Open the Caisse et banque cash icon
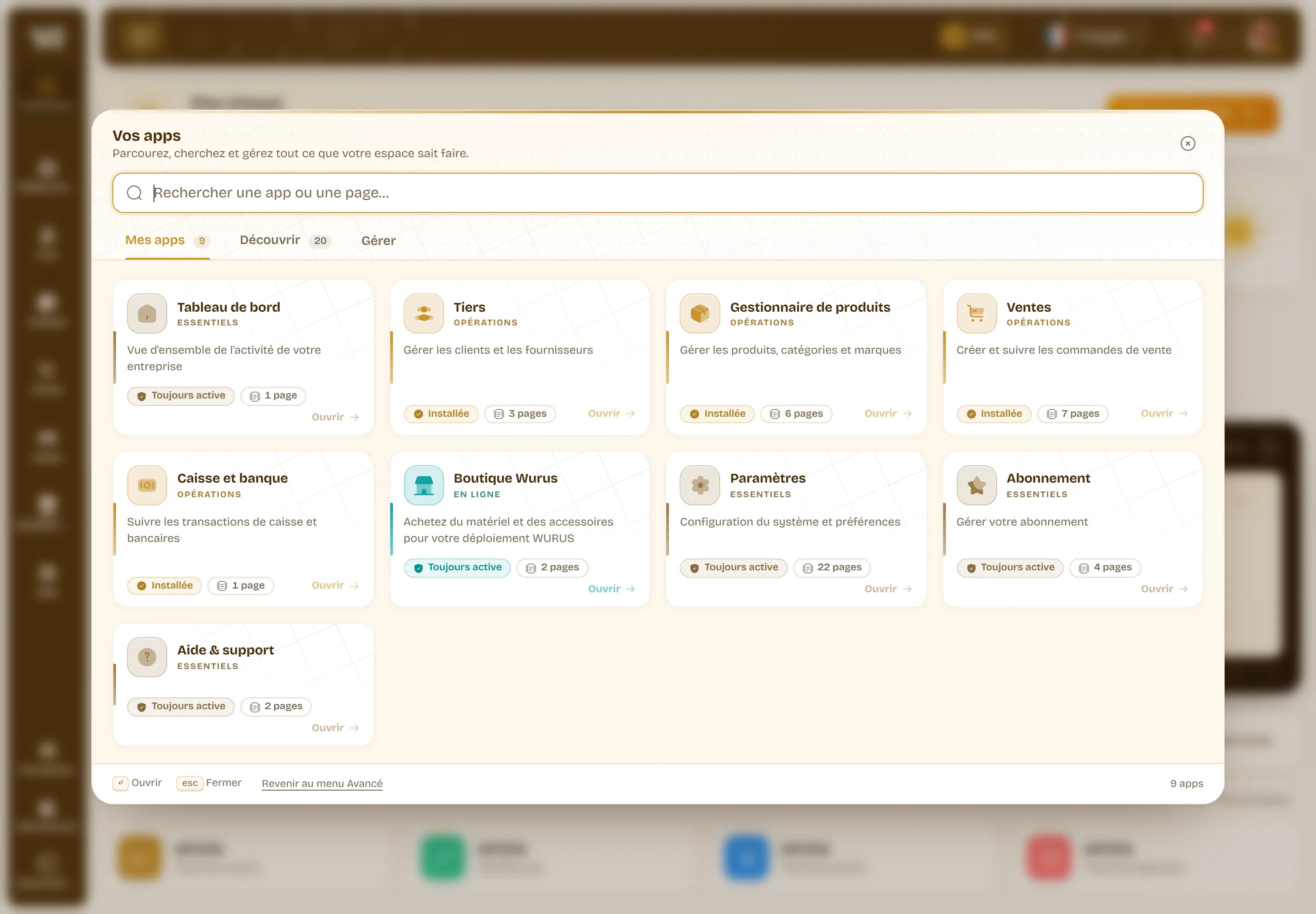Image resolution: width=1316 pixels, height=914 pixels. point(147,485)
